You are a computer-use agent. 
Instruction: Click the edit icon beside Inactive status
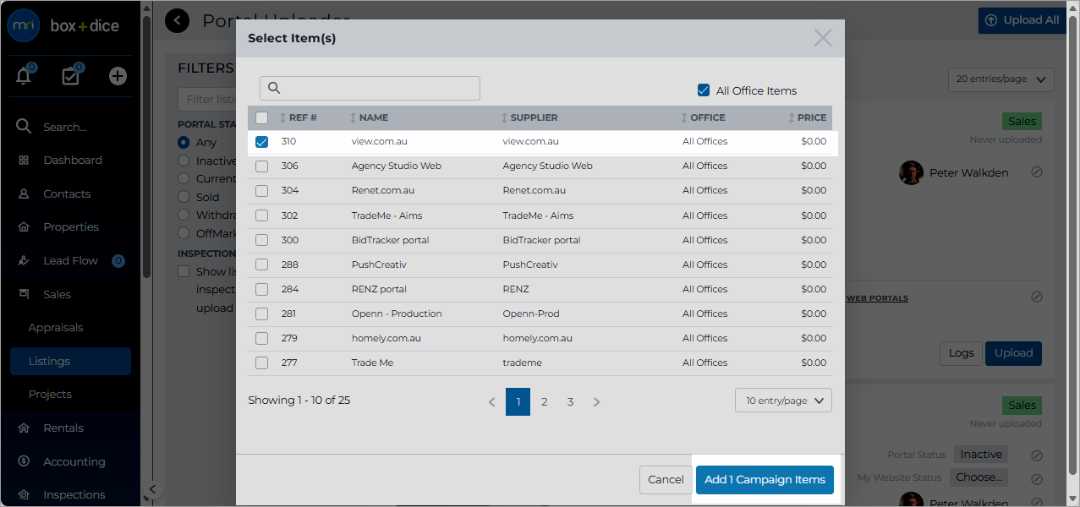pyautogui.click(x=1037, y=455)
